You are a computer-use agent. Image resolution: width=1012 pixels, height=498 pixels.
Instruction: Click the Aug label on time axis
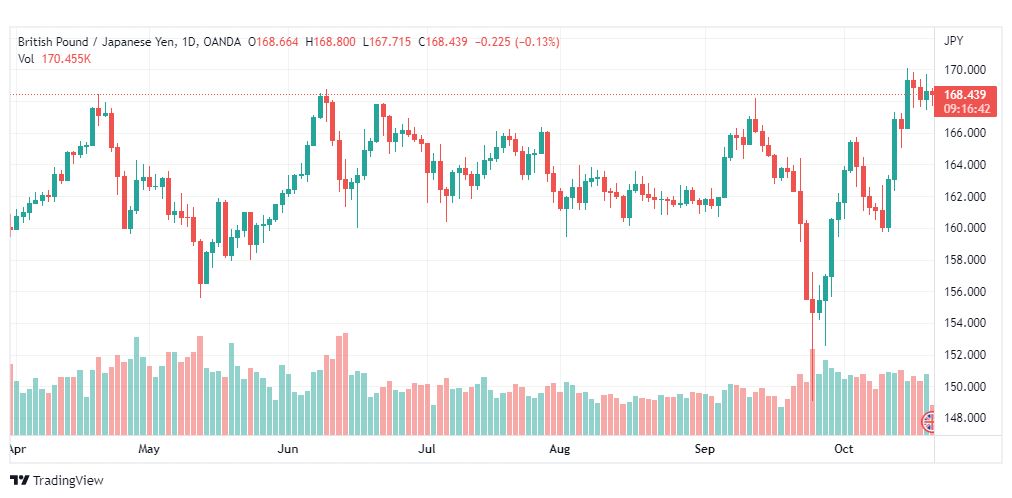pyautogui.click(x=560, y=449)
